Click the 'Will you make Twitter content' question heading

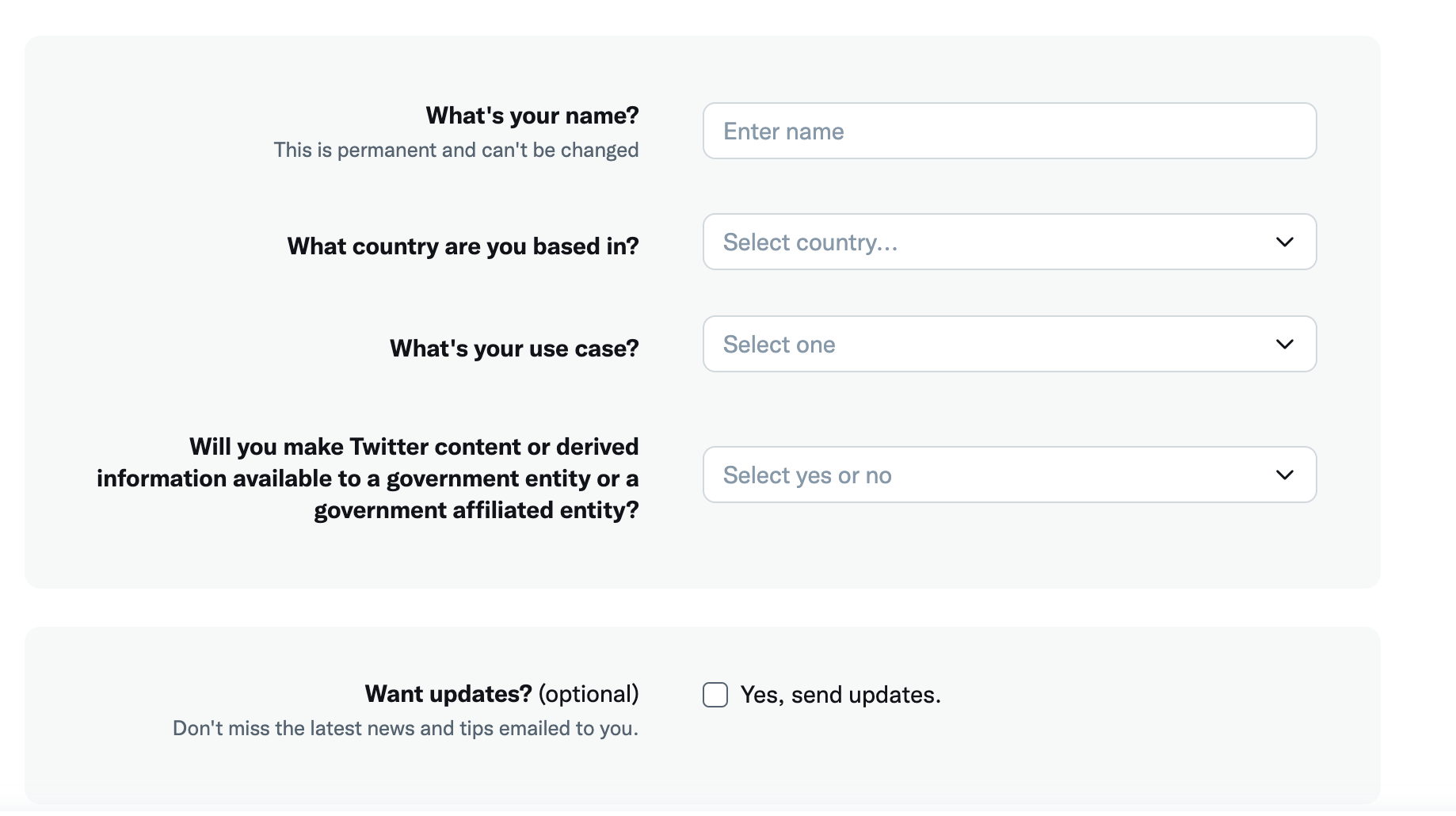(414, 447)
